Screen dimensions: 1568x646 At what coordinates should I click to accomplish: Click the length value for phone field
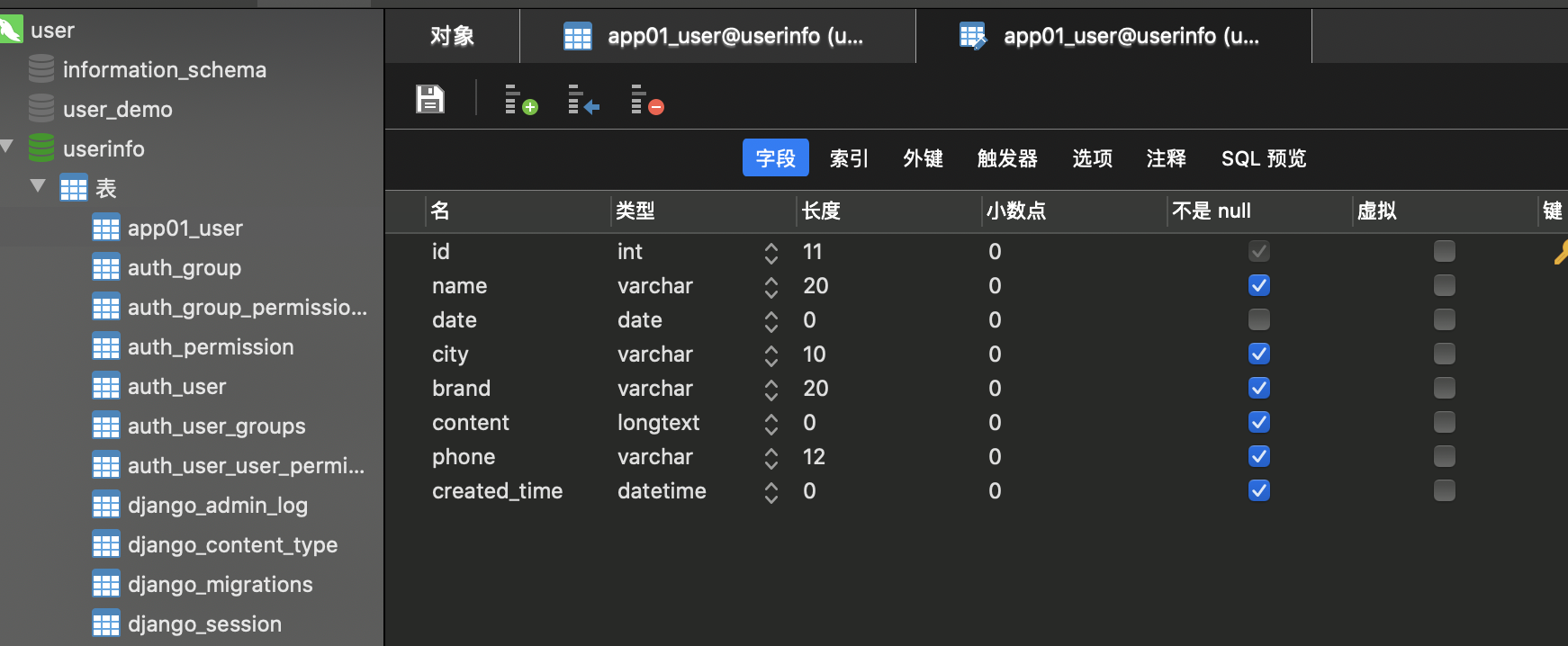(814, 457)
